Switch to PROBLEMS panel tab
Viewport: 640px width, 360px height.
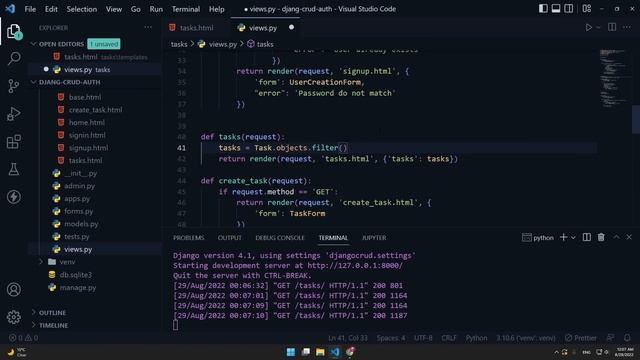coord(188,238)
